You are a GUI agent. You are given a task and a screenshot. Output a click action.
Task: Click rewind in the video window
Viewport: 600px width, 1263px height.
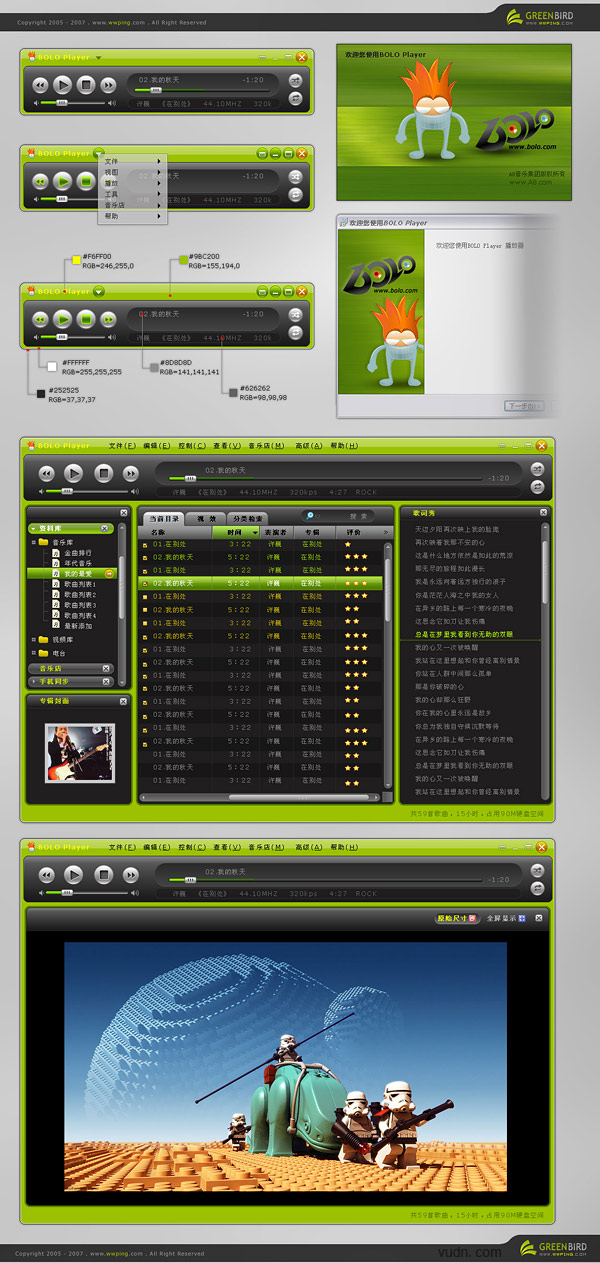pyautogui.click(x=47, y=875)
